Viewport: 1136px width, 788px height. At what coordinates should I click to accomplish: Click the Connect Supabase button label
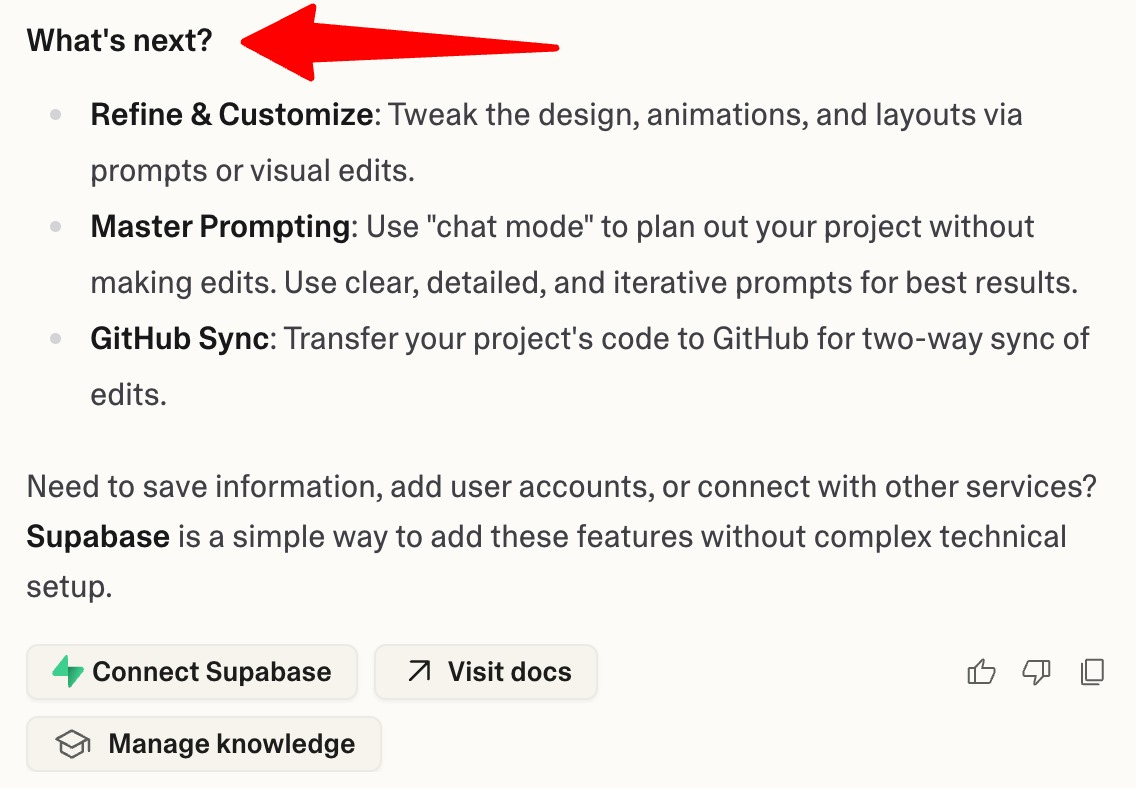(x=212, y=671)
